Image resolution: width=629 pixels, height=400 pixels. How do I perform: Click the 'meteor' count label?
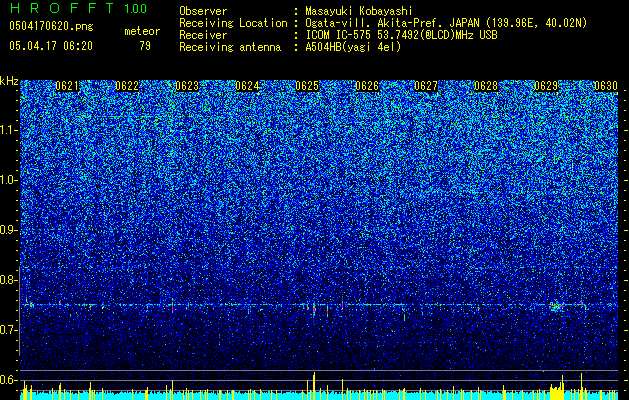tap(142, 31)
